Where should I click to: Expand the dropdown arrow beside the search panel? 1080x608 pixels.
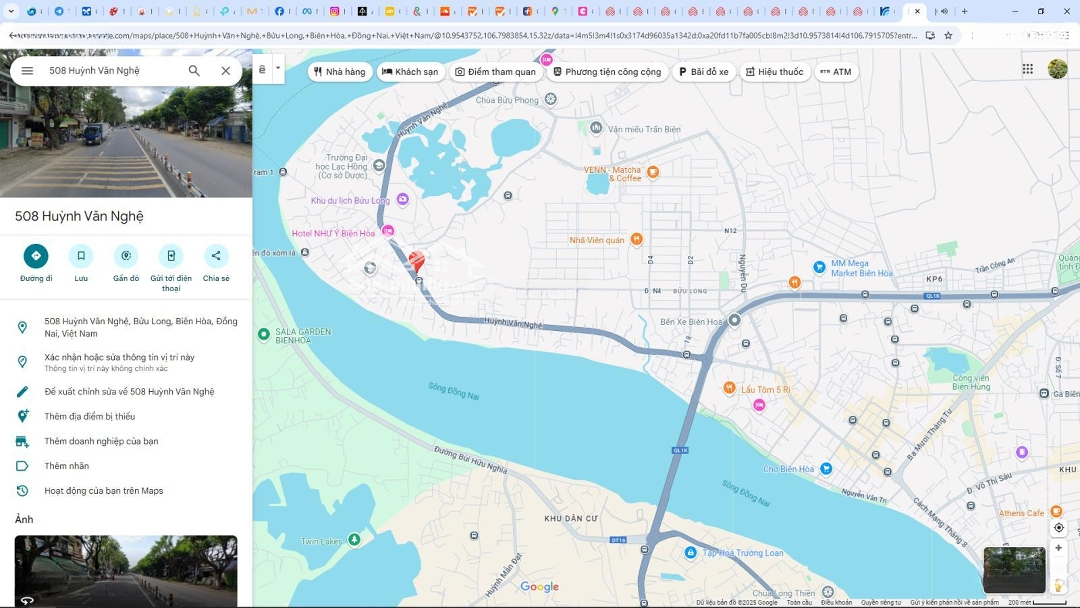point(278,69)
